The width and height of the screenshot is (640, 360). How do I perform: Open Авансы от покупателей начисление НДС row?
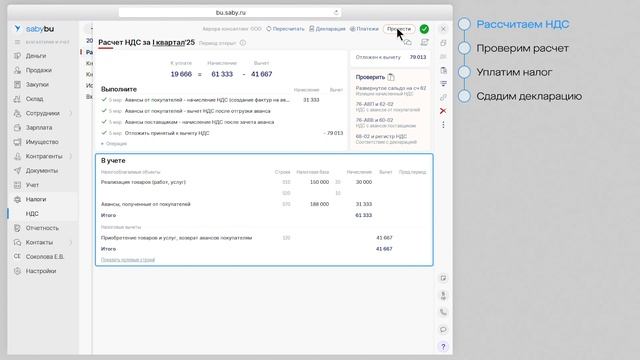coord(222,100)
